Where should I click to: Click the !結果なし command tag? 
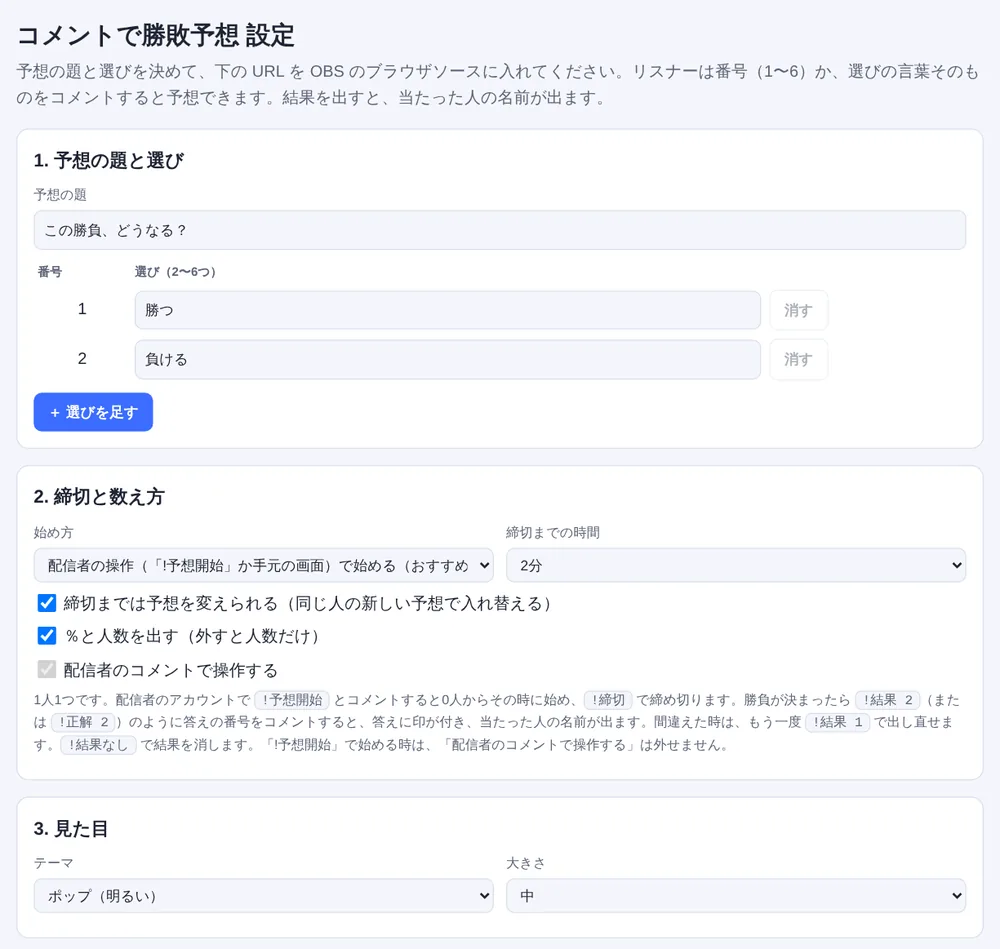coord(98,744)
